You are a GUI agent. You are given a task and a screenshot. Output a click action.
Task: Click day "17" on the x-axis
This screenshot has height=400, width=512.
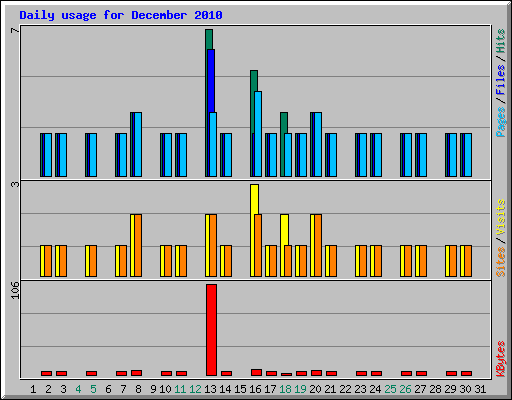270,389
